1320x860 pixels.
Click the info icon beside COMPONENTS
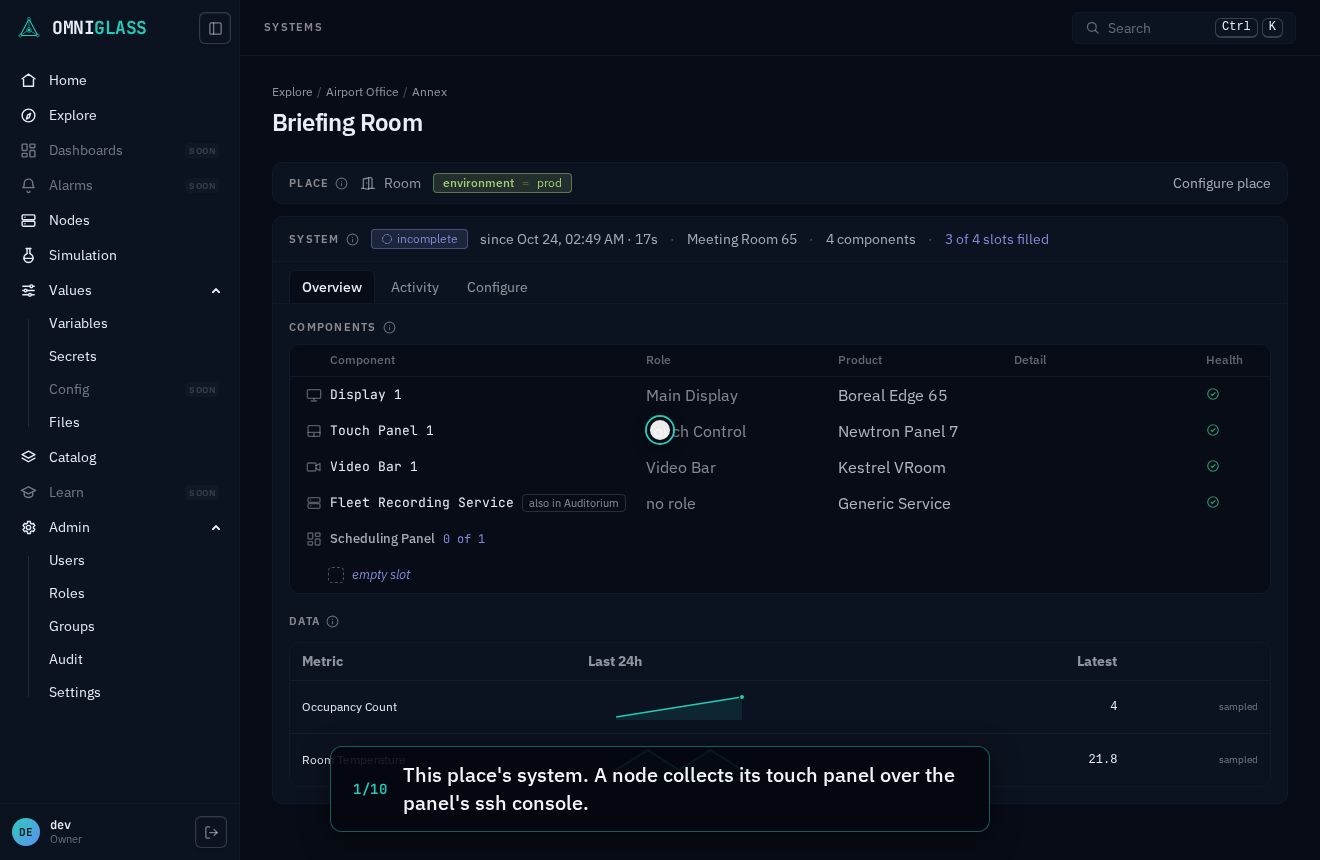[x=390, y=328]
